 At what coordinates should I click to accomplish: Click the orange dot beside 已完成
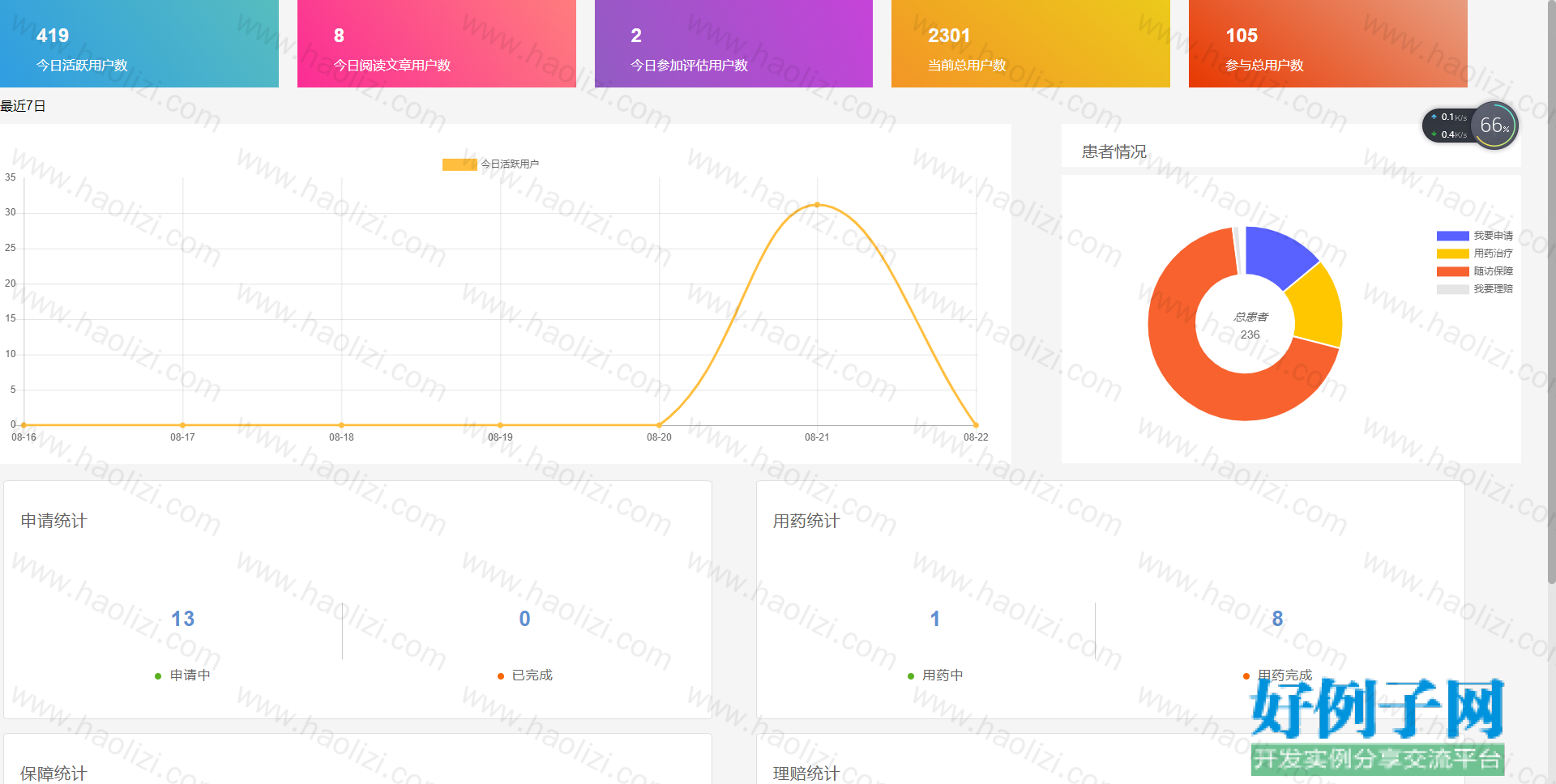(x=500, y=676)
